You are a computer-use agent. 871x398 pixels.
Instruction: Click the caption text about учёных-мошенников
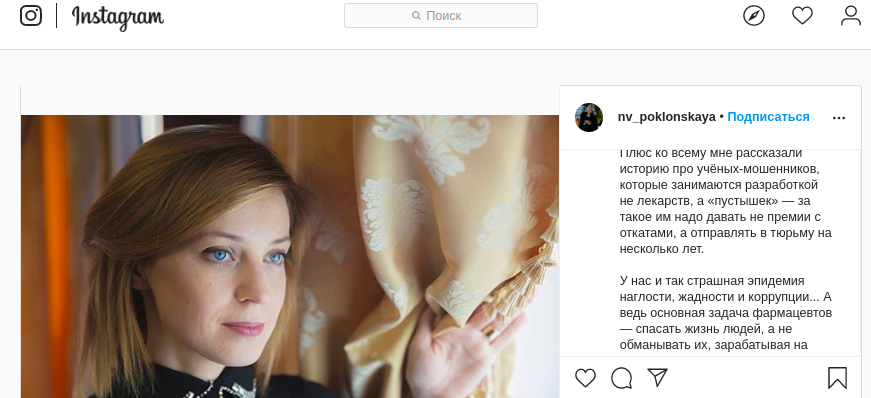tap(725, 200)
